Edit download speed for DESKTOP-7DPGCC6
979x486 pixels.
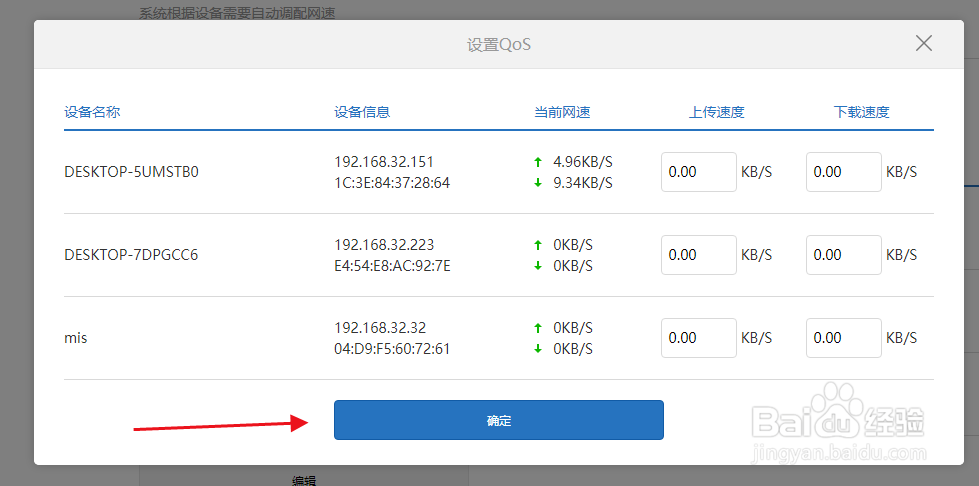[844, 255]
